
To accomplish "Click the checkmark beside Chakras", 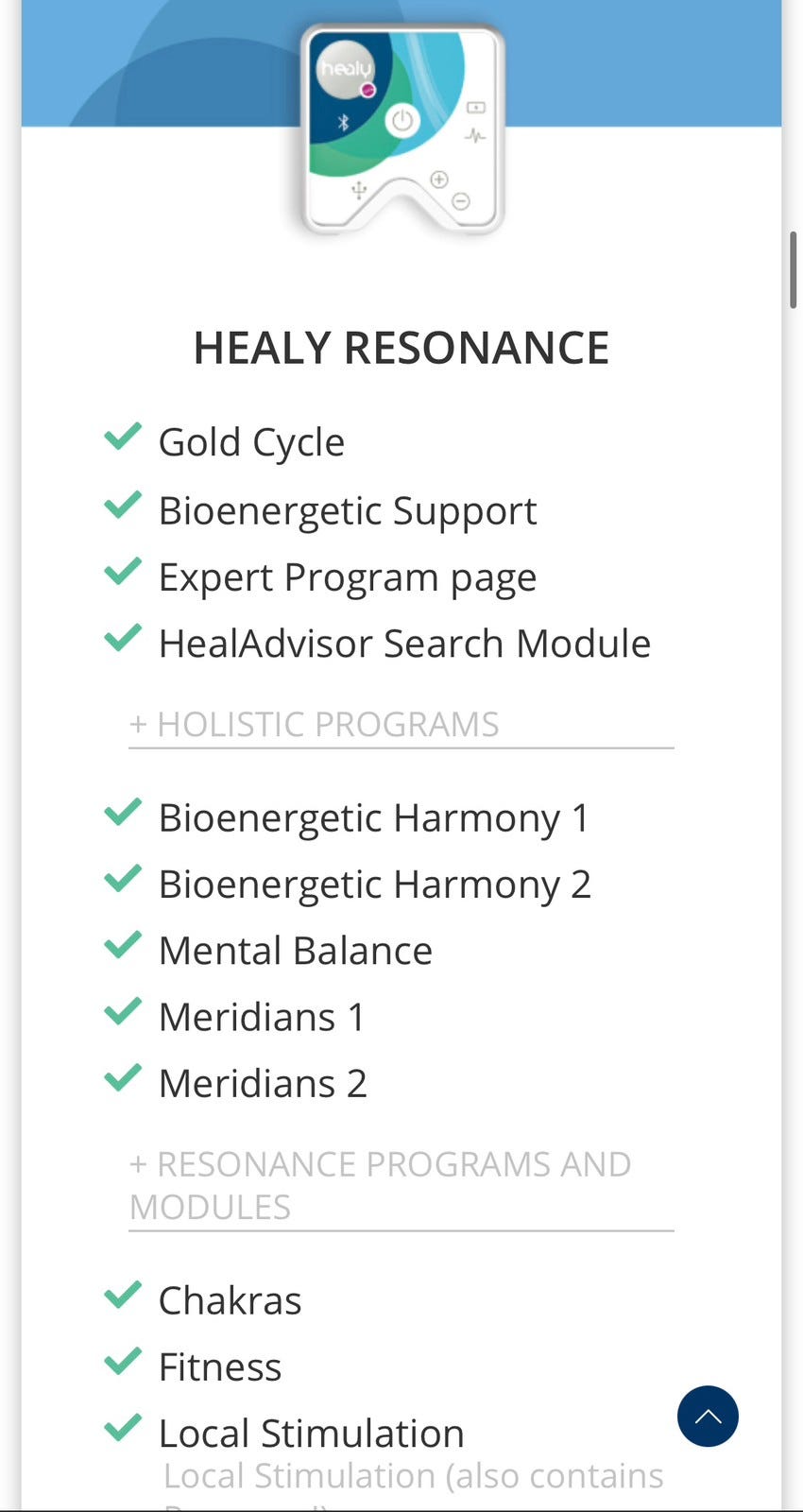I will [123, 1296].
